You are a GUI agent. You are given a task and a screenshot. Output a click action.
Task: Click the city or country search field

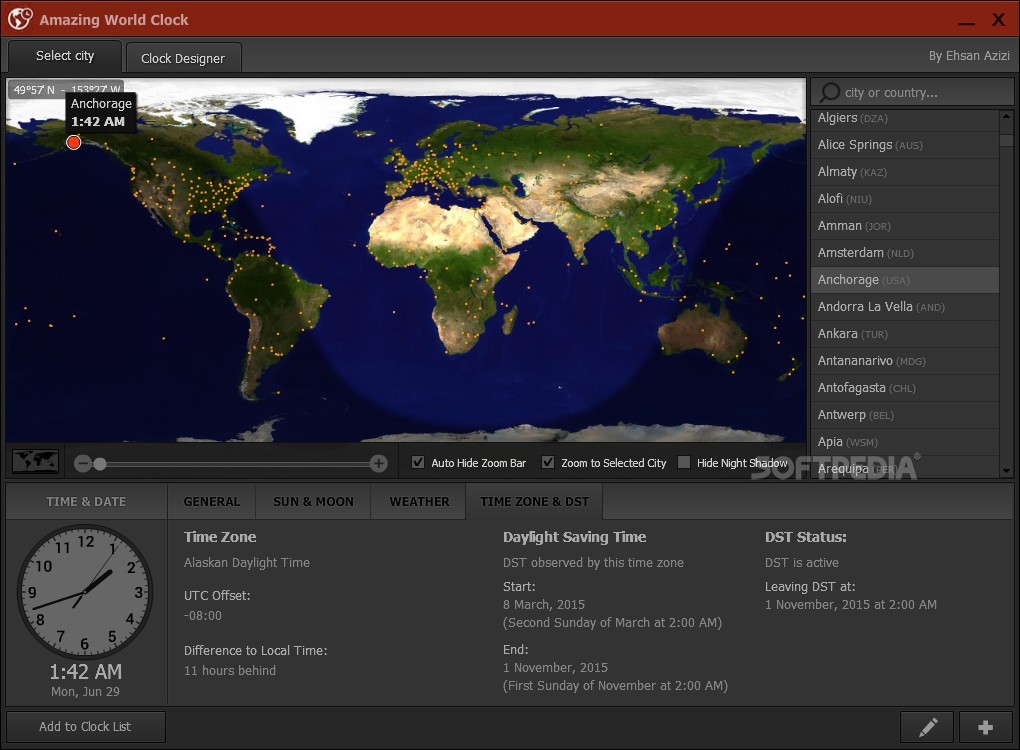pyautogui.click(x=912, y=92)
